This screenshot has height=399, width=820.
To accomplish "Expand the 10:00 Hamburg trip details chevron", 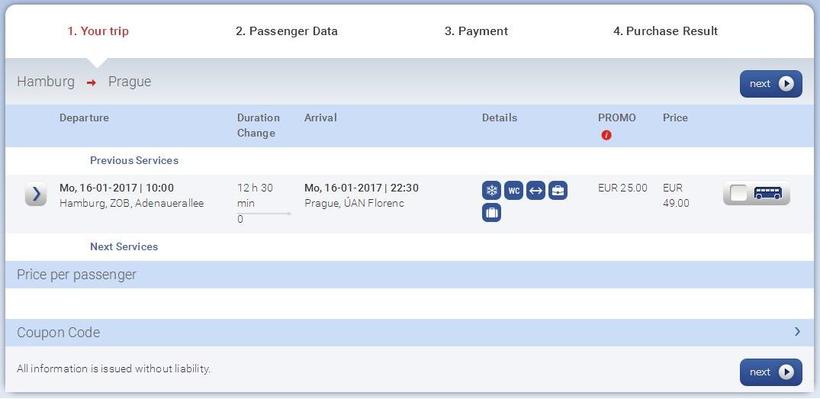I will (36, 195).
